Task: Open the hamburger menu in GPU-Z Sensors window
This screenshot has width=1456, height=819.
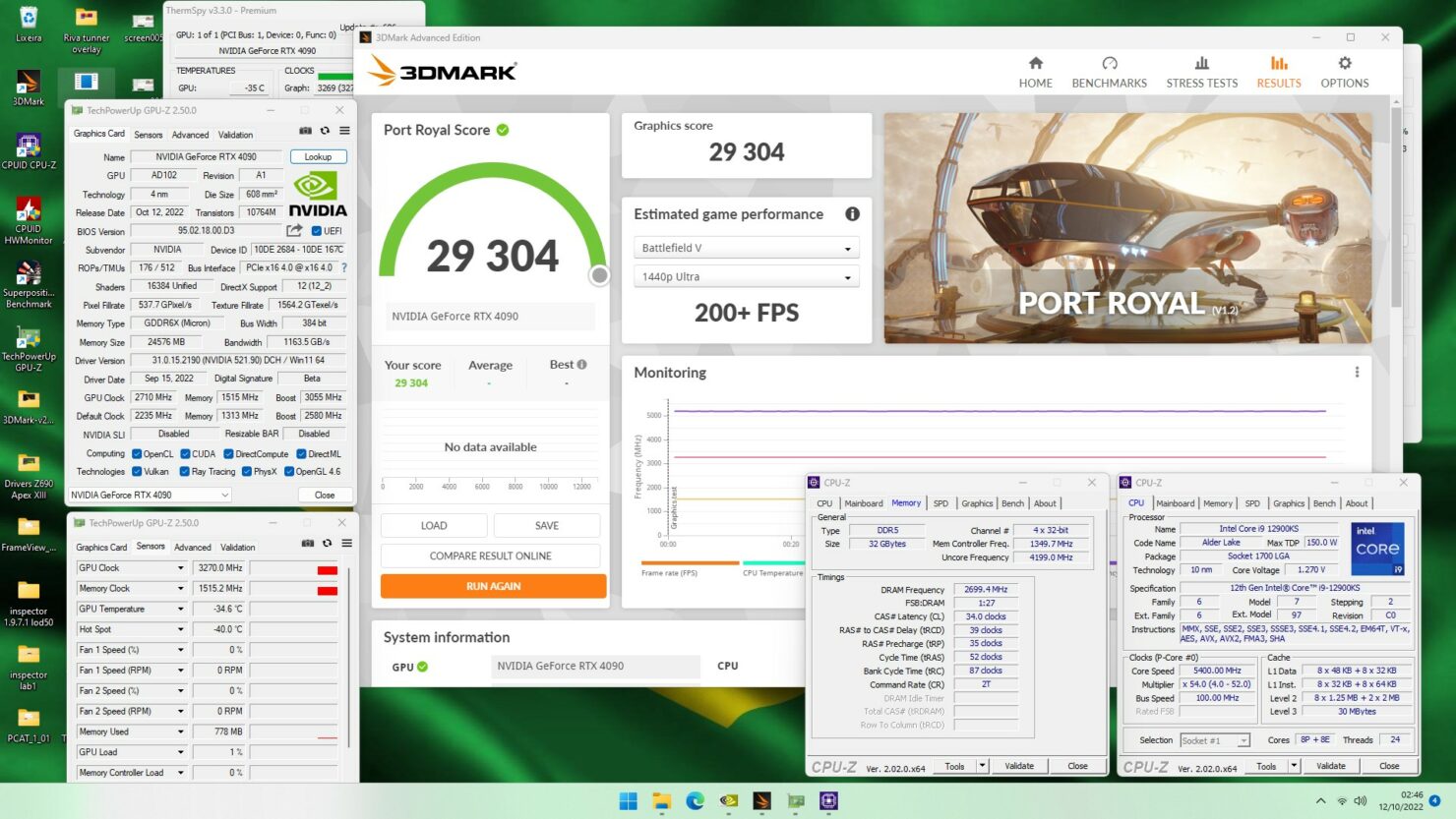Action: 346,543
